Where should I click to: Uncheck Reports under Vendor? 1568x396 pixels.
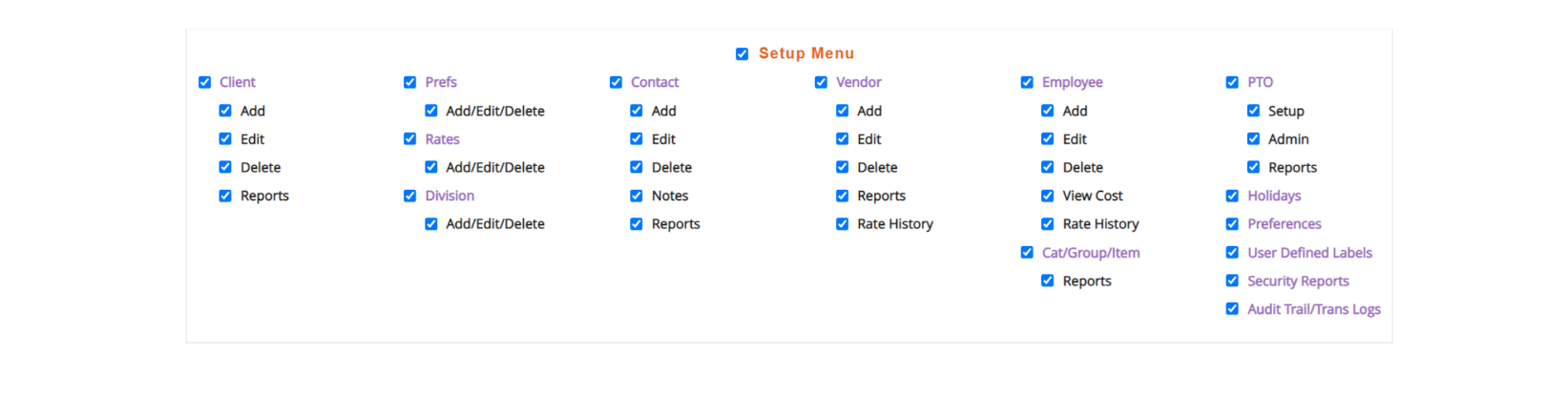coord(843,196)
